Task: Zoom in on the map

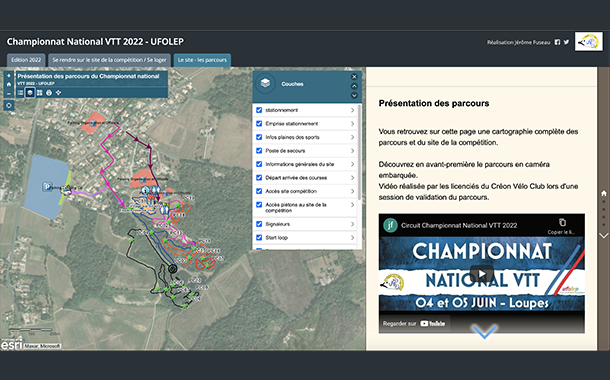Action: tap(9, 75)
